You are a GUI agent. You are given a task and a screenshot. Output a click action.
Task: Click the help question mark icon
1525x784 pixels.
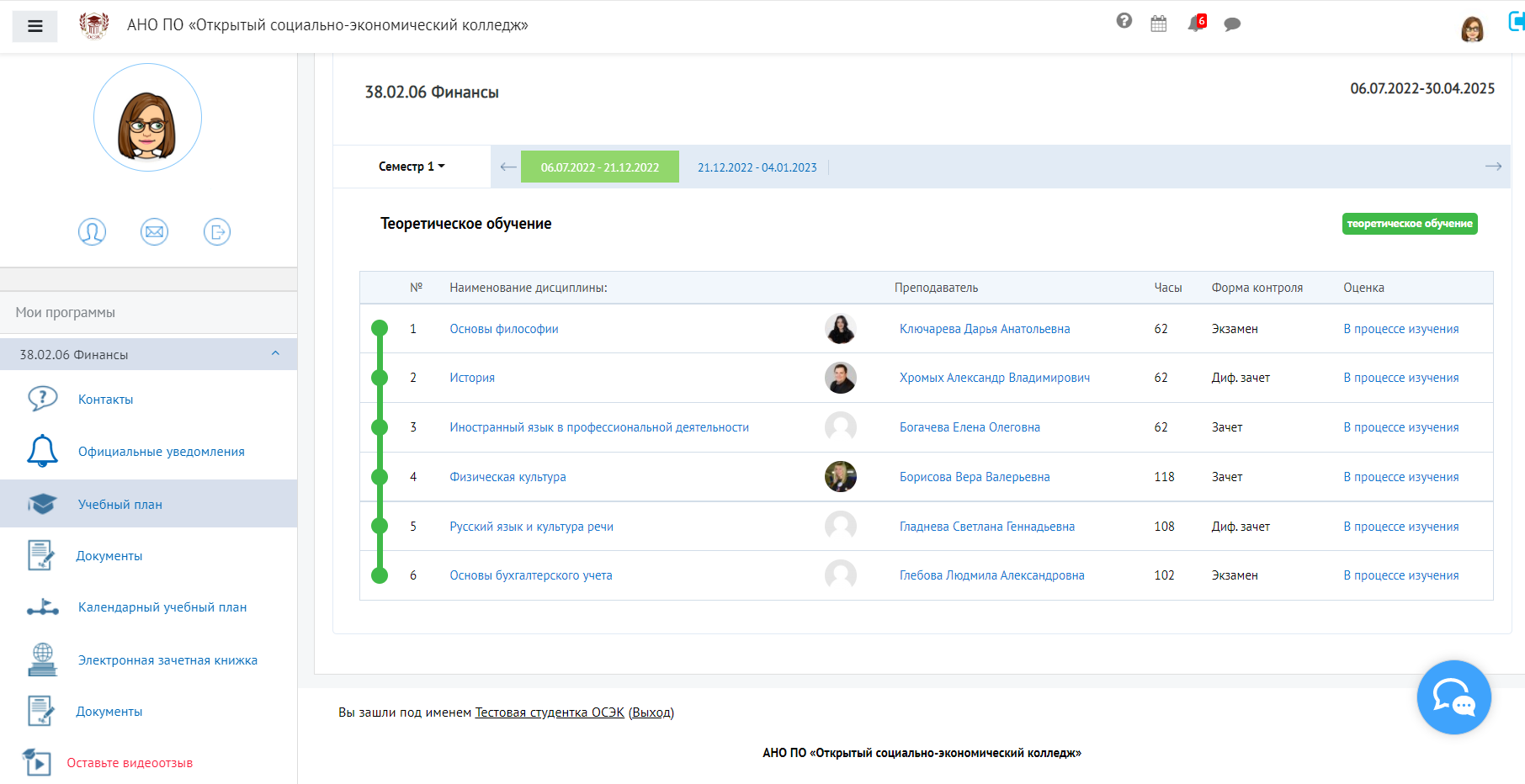[x=1124, y=21]
